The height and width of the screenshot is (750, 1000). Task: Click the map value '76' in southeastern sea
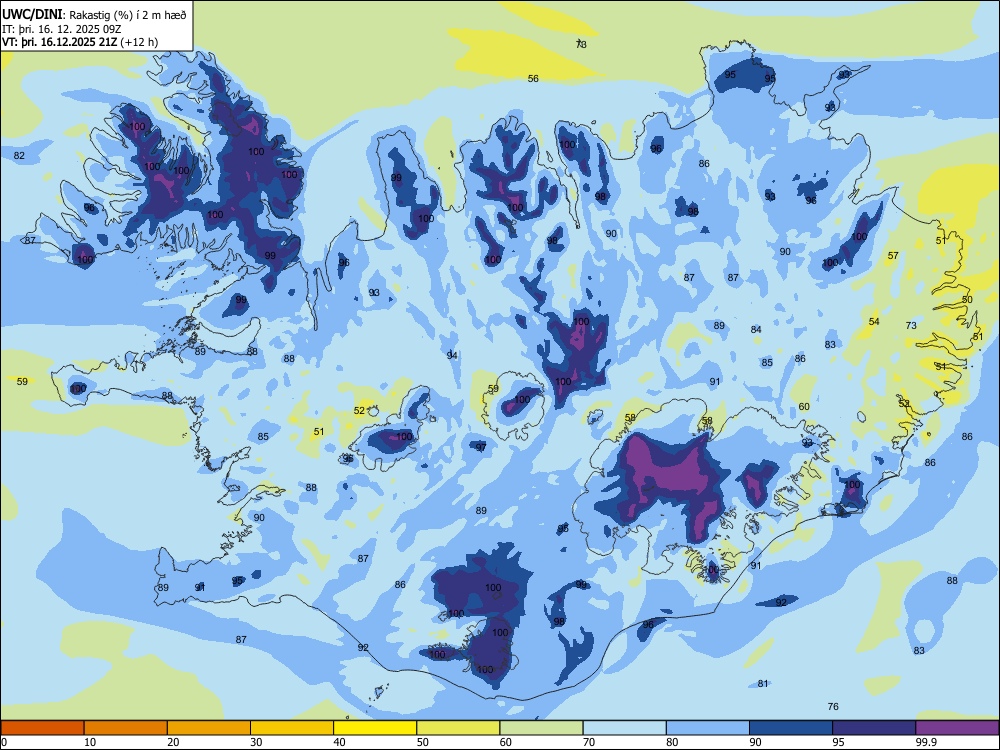pyautogui.click(x=833, y=706)
